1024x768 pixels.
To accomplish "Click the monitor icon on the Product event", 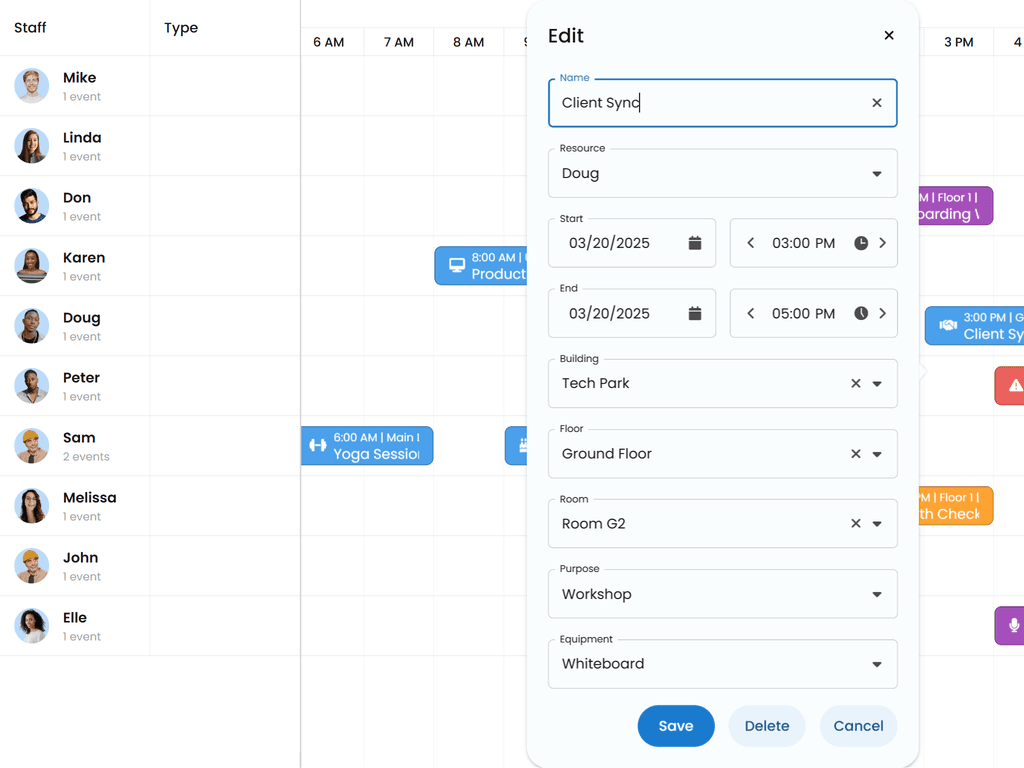I will (x=456, y=265).
